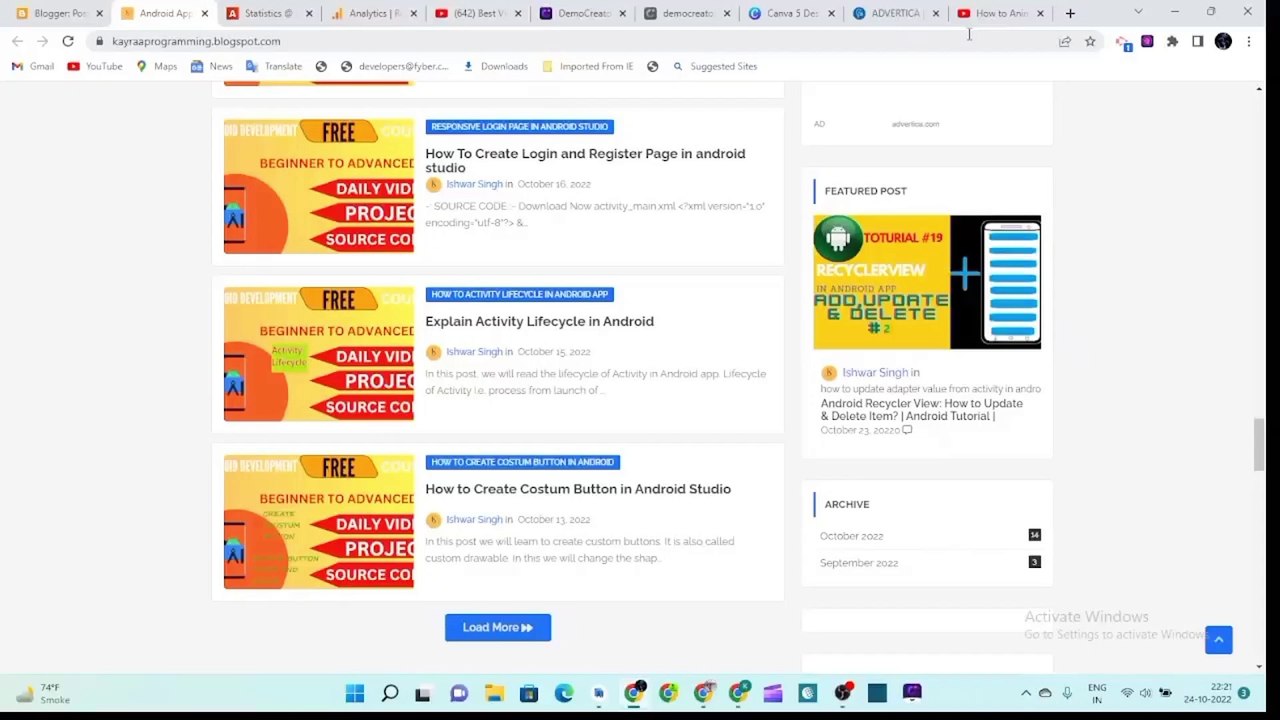This screenshot has height=720, width=1280.
Task: Open the 74°F Smoke weather widget
Action: (x=42, y=693)
